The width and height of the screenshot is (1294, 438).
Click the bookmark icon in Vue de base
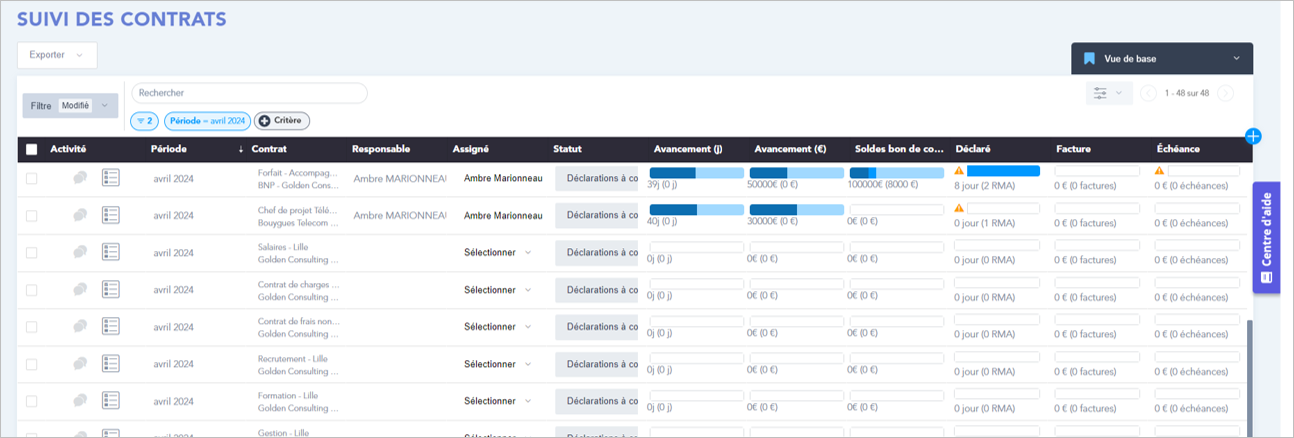[1090, 59]
